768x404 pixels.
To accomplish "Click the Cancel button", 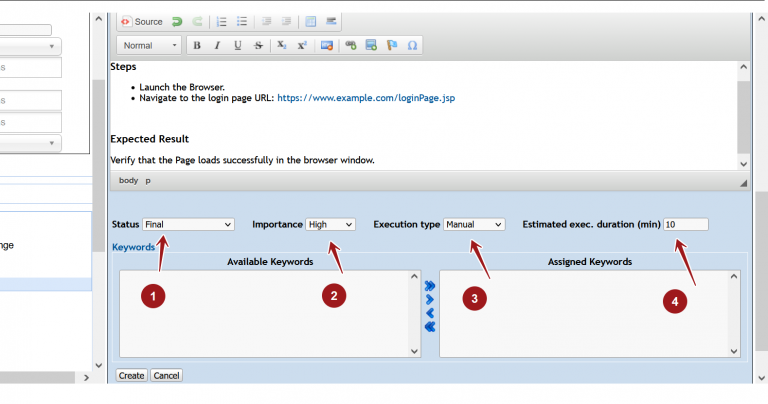I will point(166,376).
